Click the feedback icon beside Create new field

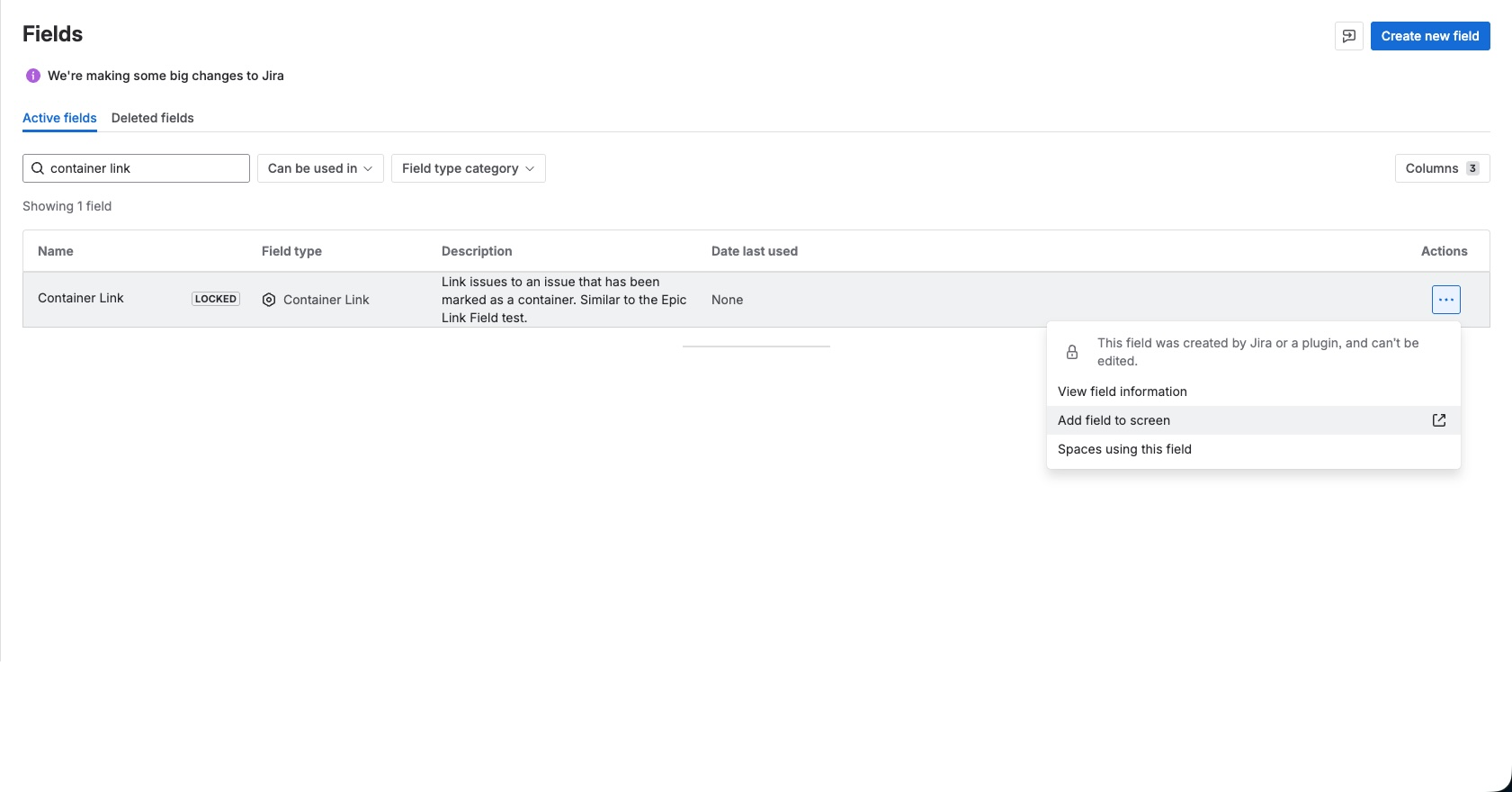[x=1348, y=36]
